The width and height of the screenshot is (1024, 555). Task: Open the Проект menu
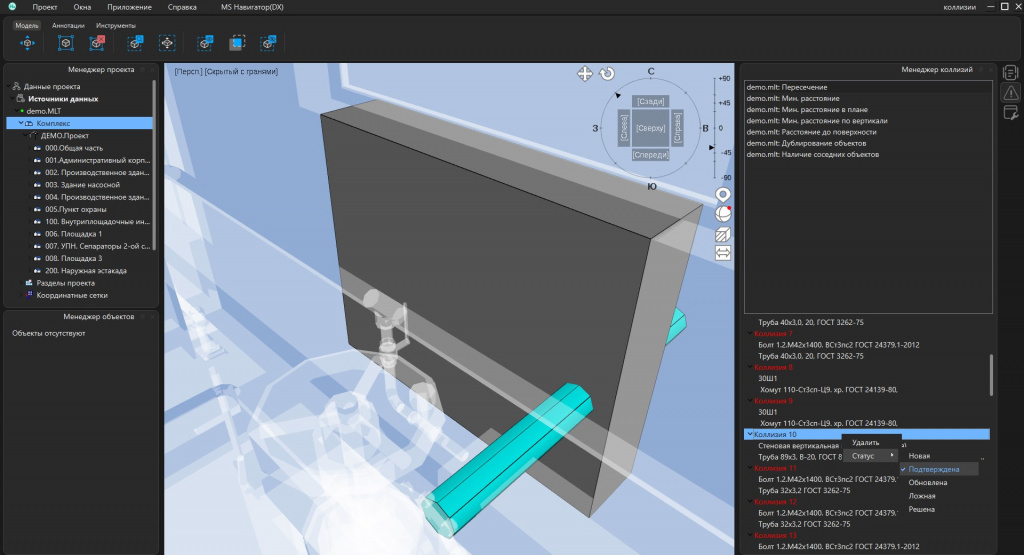pos(45,7)
